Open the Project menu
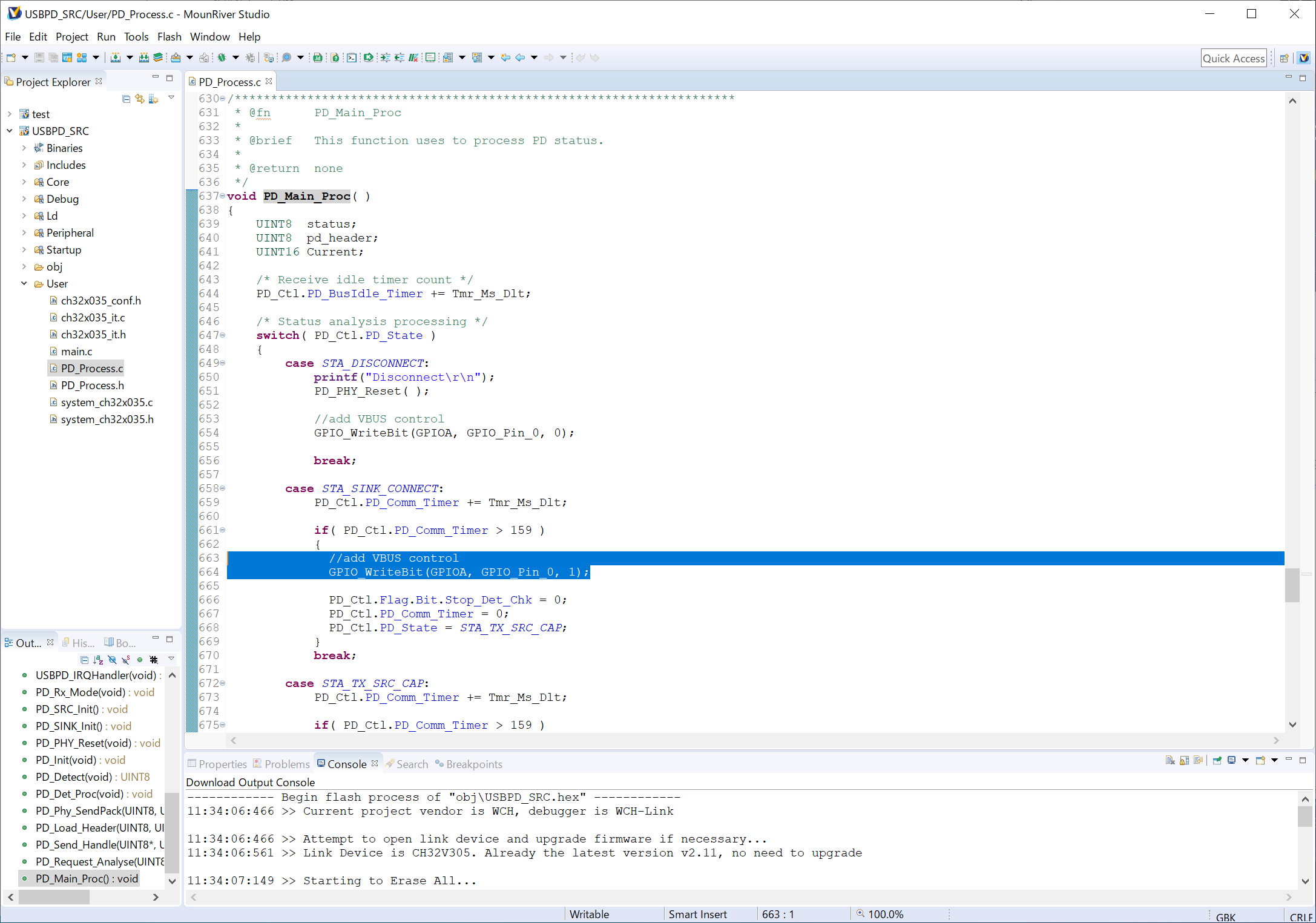Image resolution: width=1316 pixels, height=923 pixels. [72, 36]
